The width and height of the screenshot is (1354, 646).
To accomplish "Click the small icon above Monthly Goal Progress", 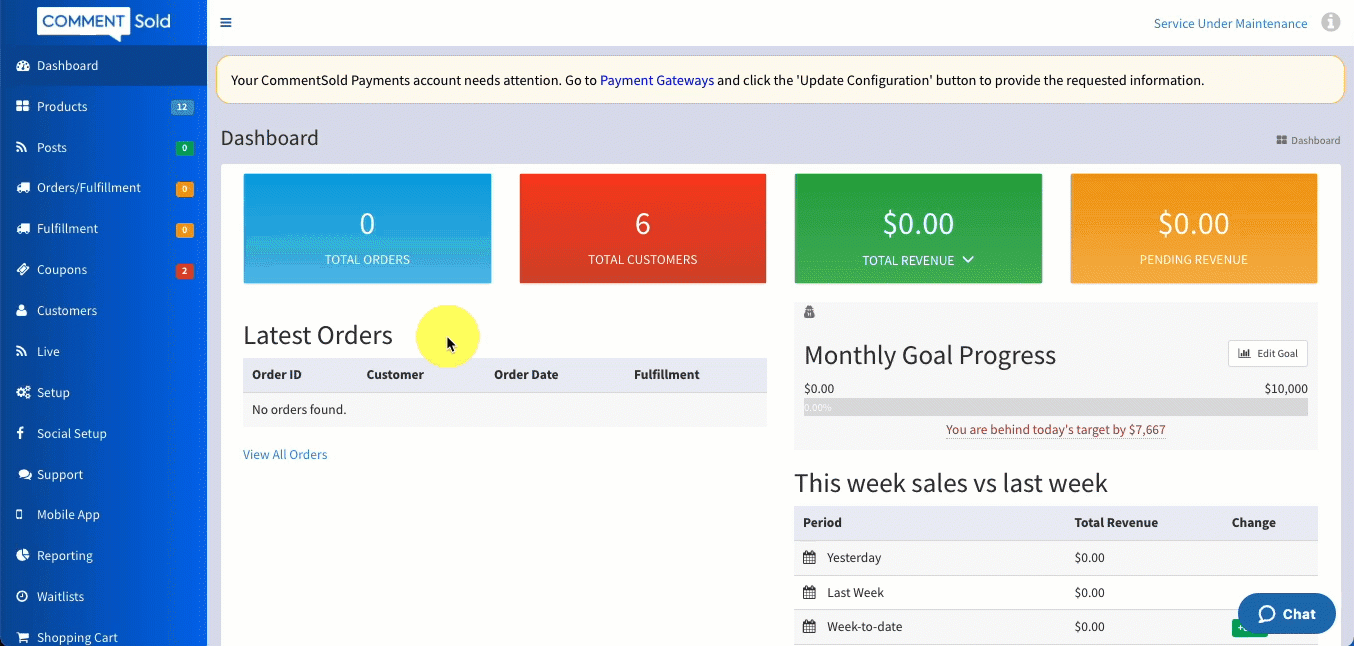I will [x=810, y=312].
